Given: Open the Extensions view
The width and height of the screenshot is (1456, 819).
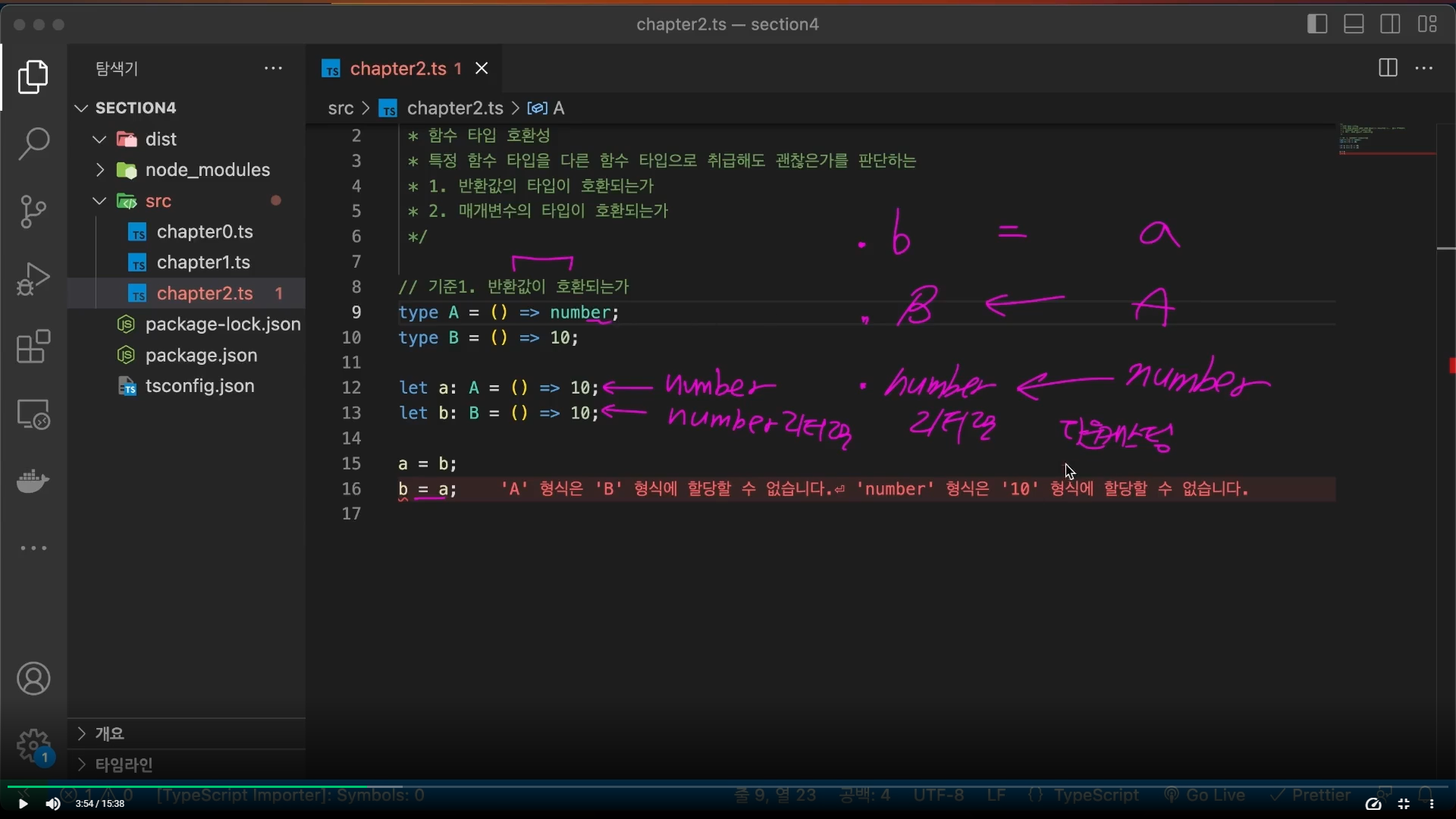Looking at the screenshot, I should tap(33, 347).
